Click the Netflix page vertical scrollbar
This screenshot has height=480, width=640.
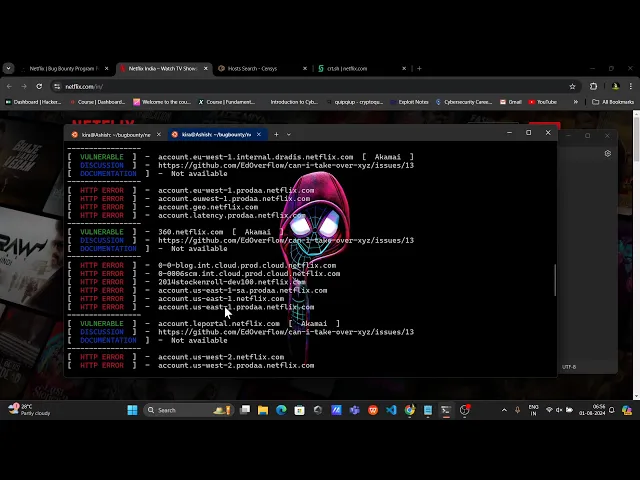(x=637, y=137)
